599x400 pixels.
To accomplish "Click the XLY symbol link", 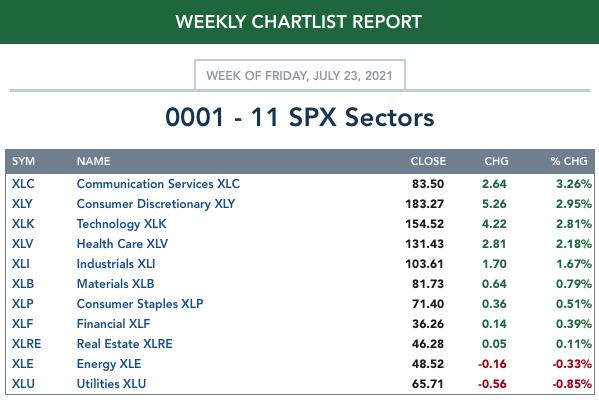I will (x=22, y=204).
